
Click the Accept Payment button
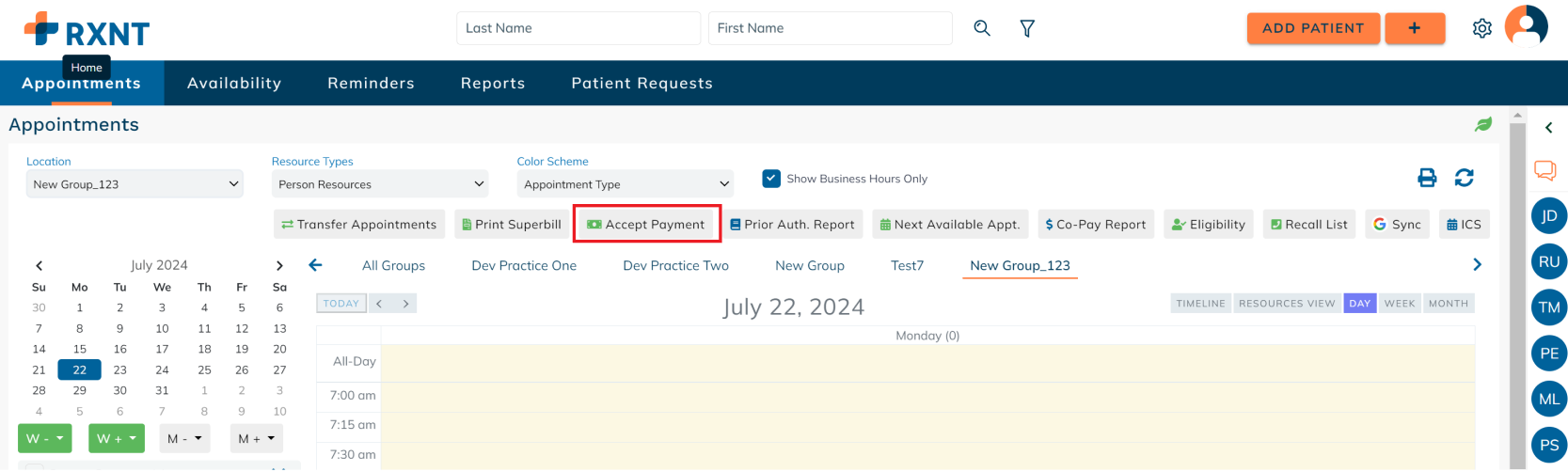pyautogui.click(x=646, y=225)
